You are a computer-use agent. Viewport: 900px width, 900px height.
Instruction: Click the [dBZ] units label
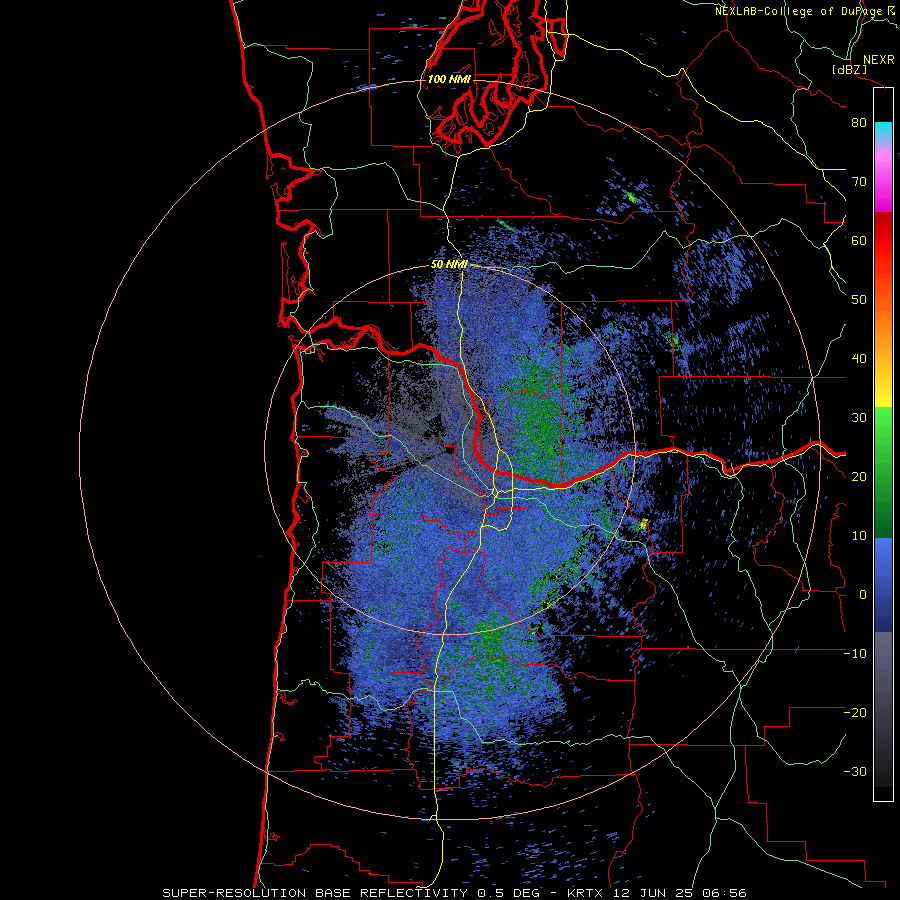tap(849, 70)
